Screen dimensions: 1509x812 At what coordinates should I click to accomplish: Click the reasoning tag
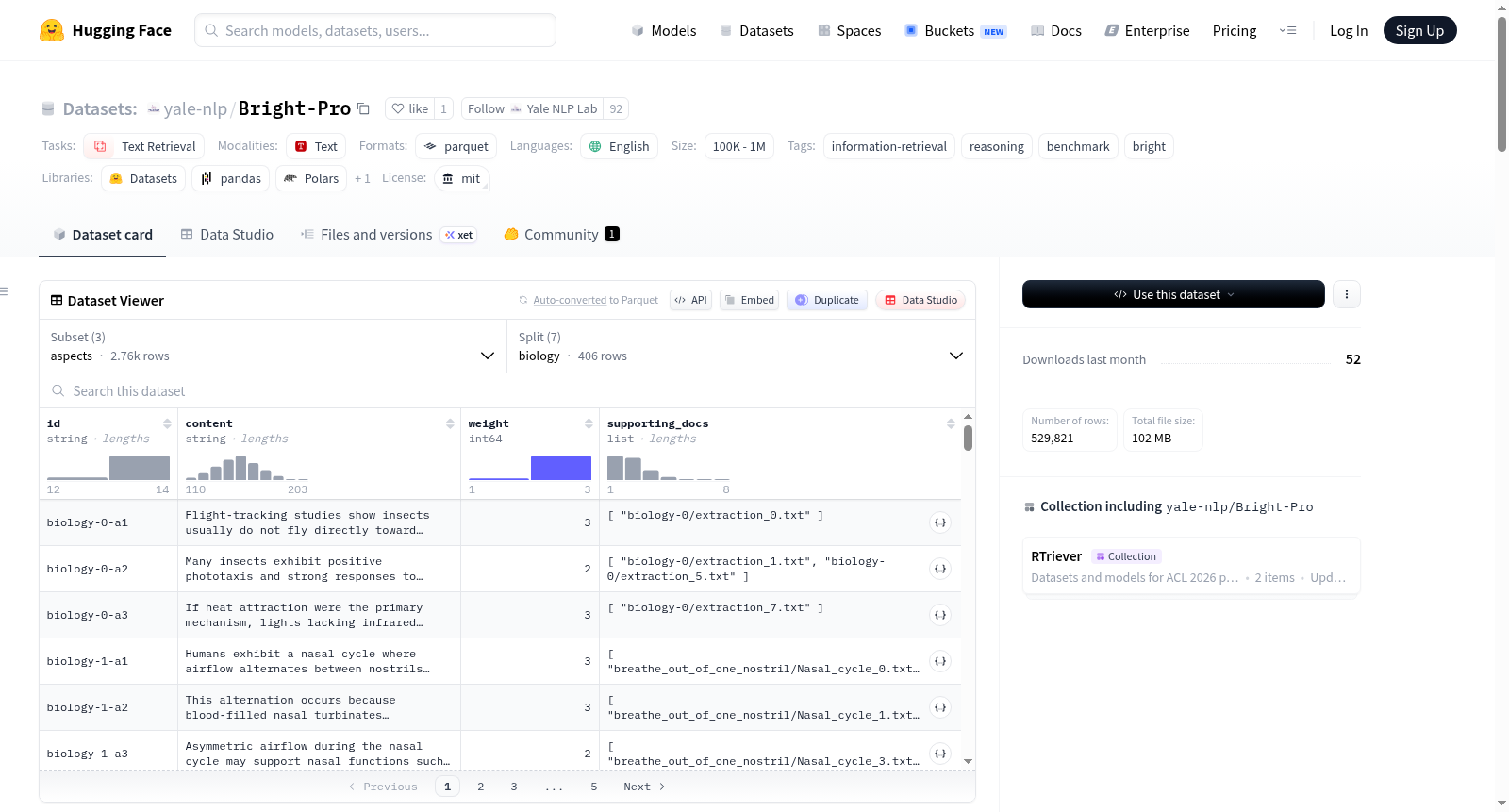point(997,146)
